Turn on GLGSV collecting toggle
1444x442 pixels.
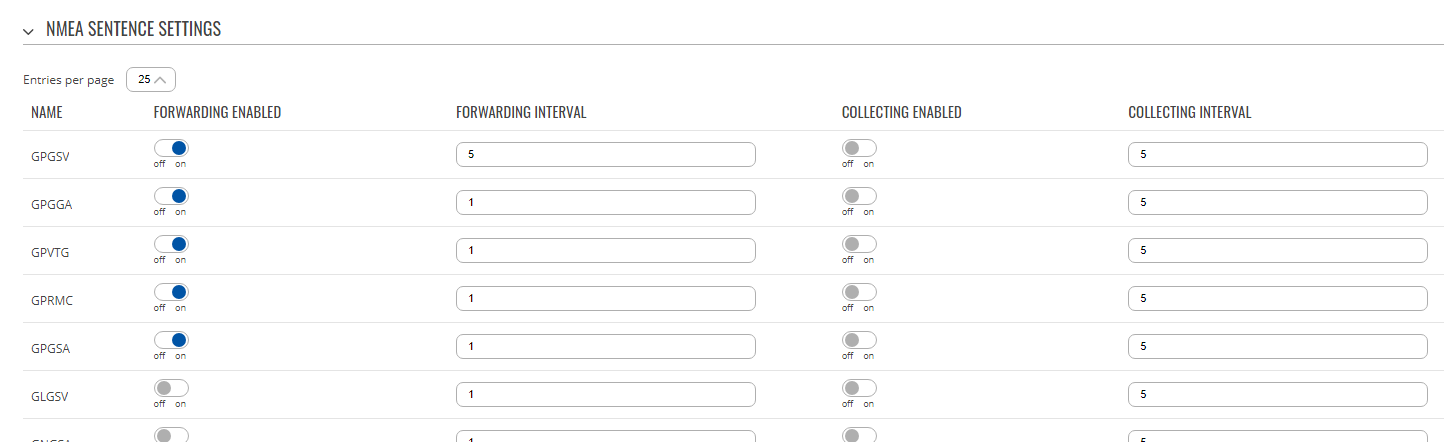(x=859, y=388)
